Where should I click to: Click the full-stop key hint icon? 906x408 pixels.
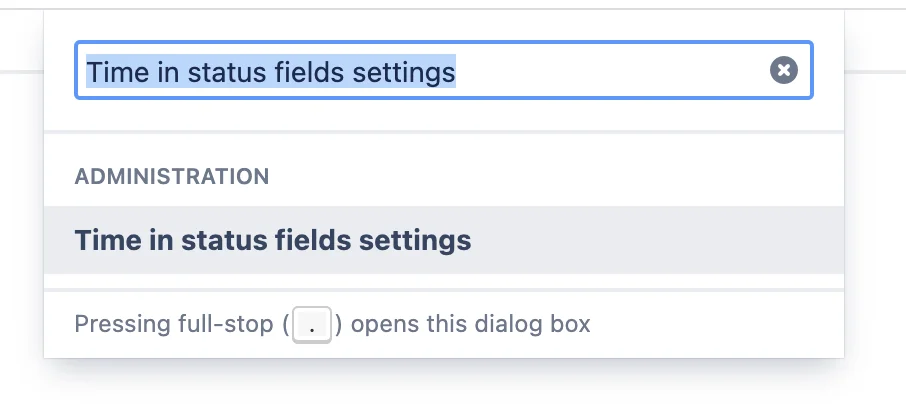312,325
